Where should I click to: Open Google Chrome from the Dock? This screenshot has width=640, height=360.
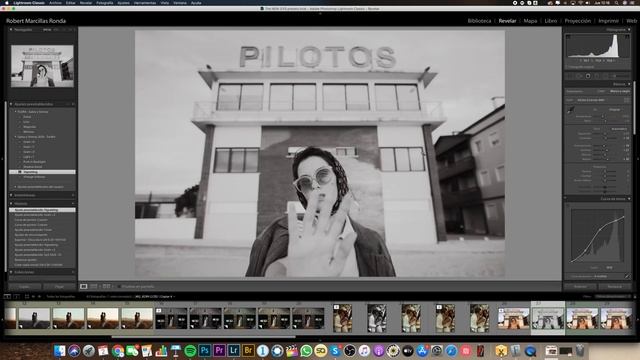118,350
